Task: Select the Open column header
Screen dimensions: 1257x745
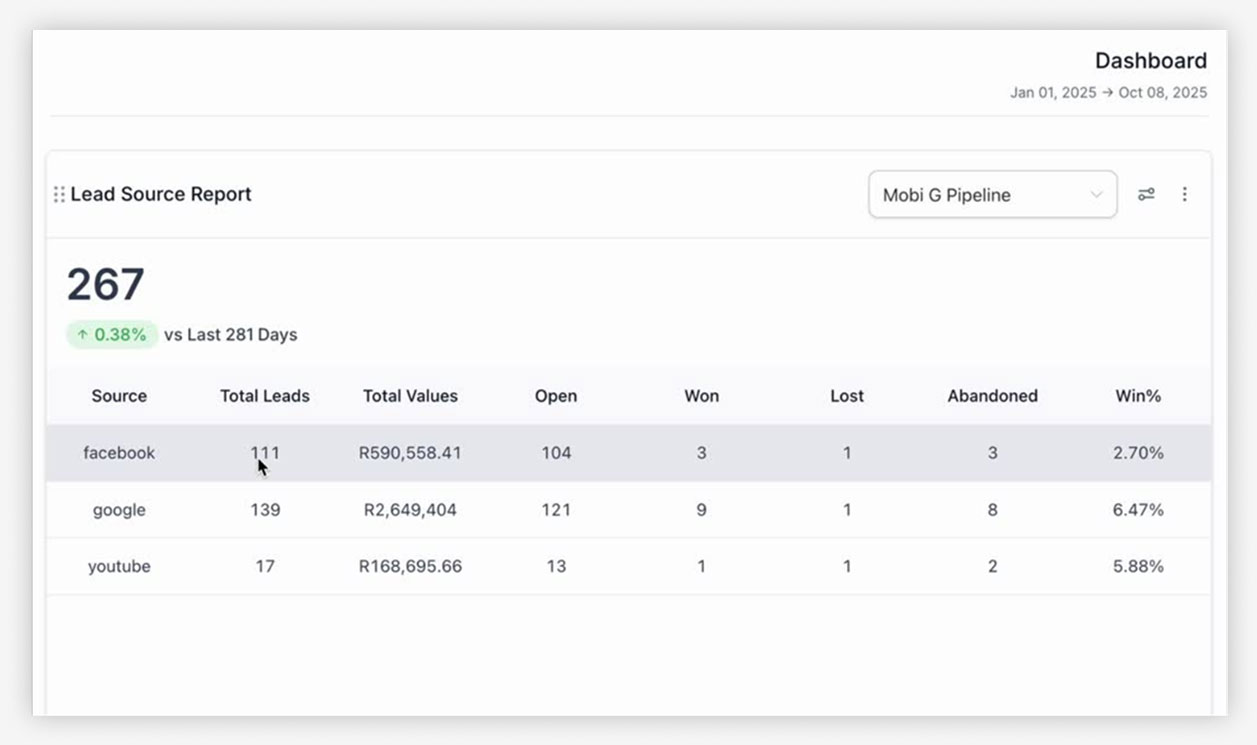Action: point(556,396)
